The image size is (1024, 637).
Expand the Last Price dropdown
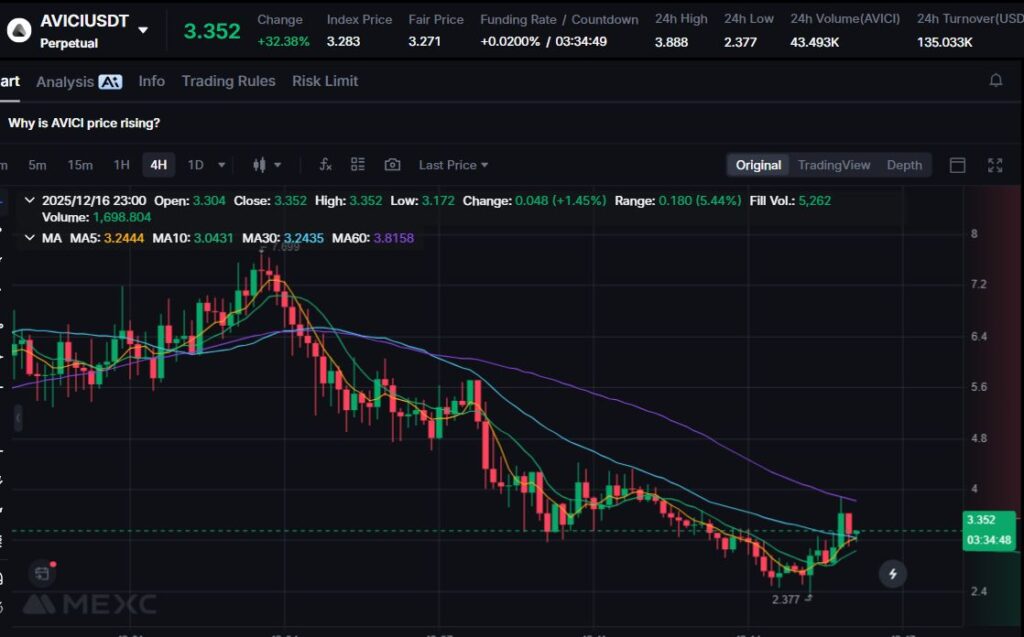click(x=453, y=165)
